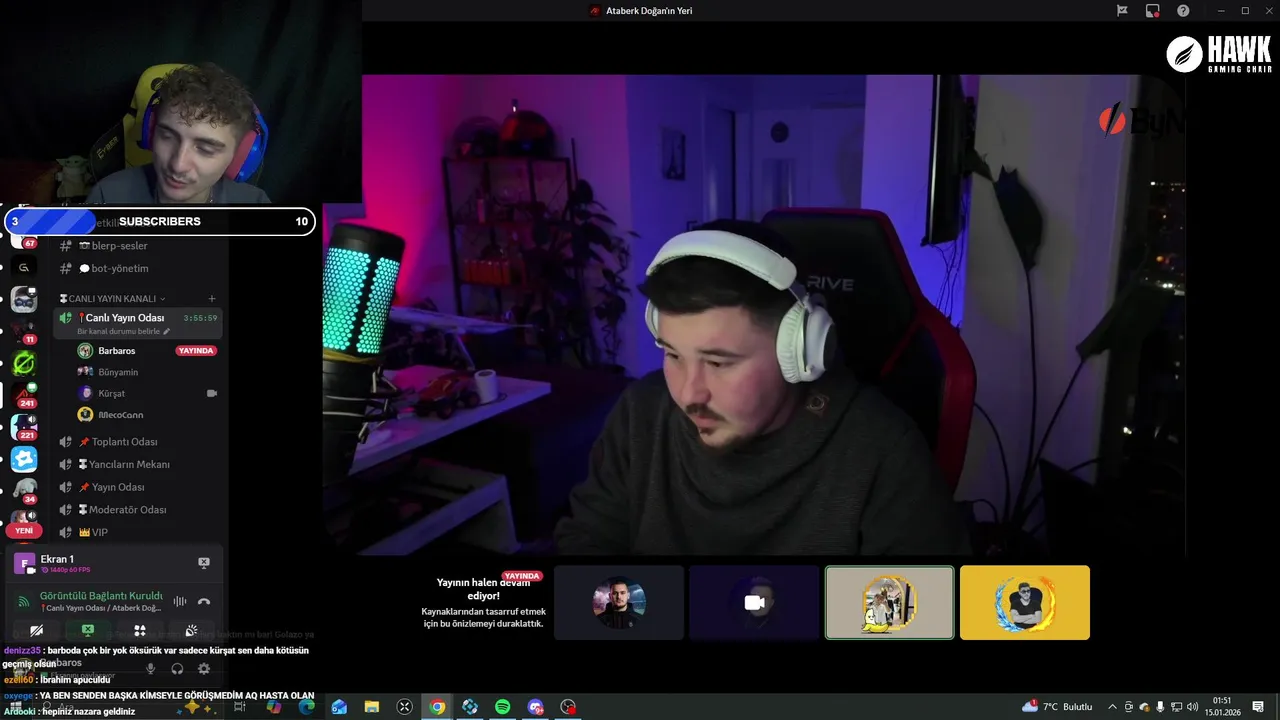Toggle noise suppression waveform icon

pyautogui.click(x=180, y=601)
